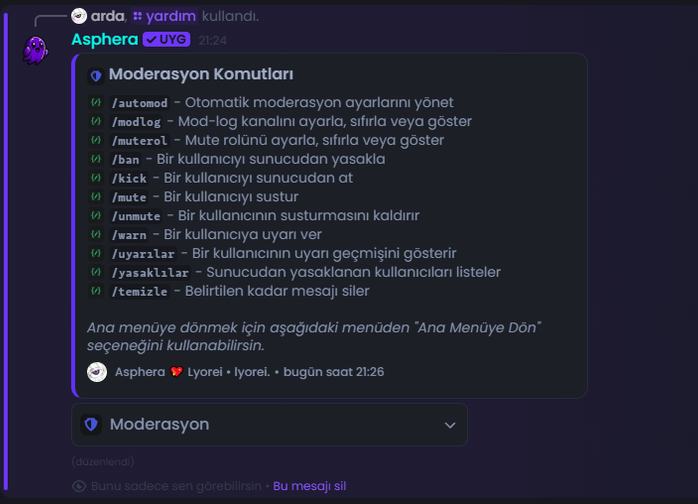This screenshot has width=698, height=504.
Task: Click the 21:24 message timestamp
Action: click(212, 41)
